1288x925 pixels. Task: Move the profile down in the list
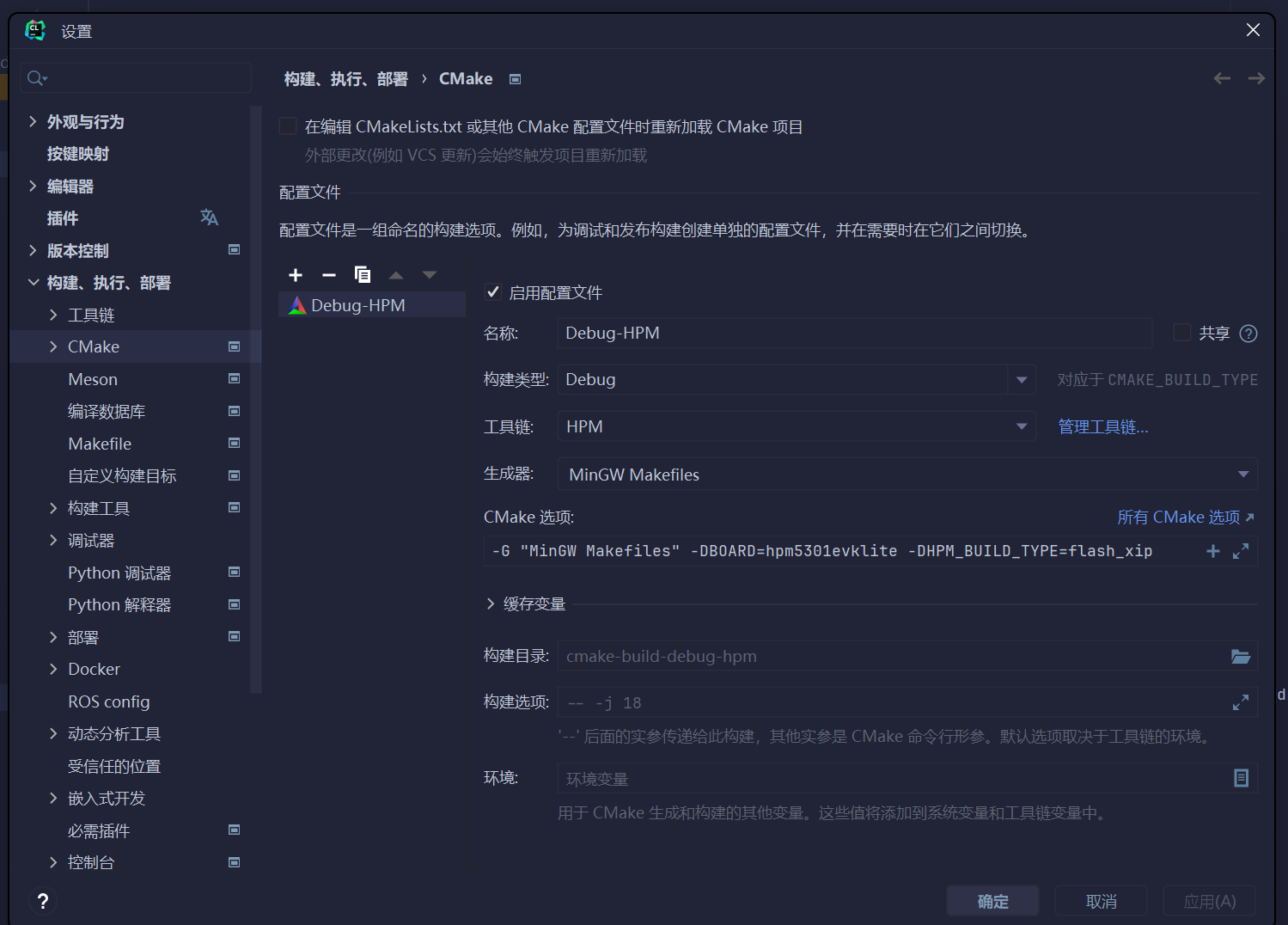(x=430, y=275)
